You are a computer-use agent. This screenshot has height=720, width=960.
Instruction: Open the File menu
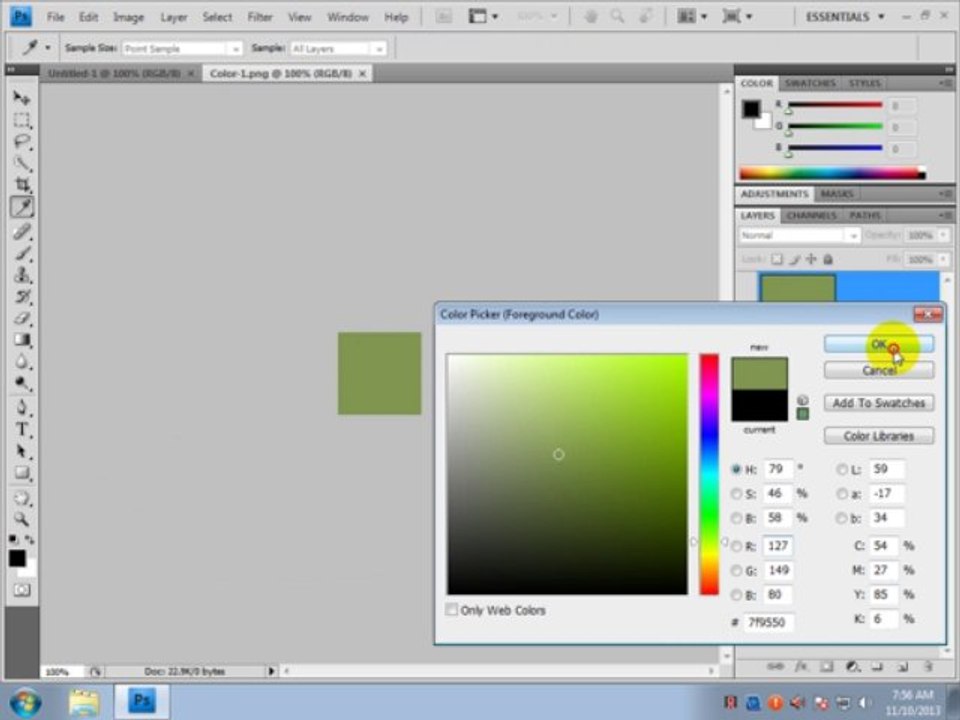[55, 17]
